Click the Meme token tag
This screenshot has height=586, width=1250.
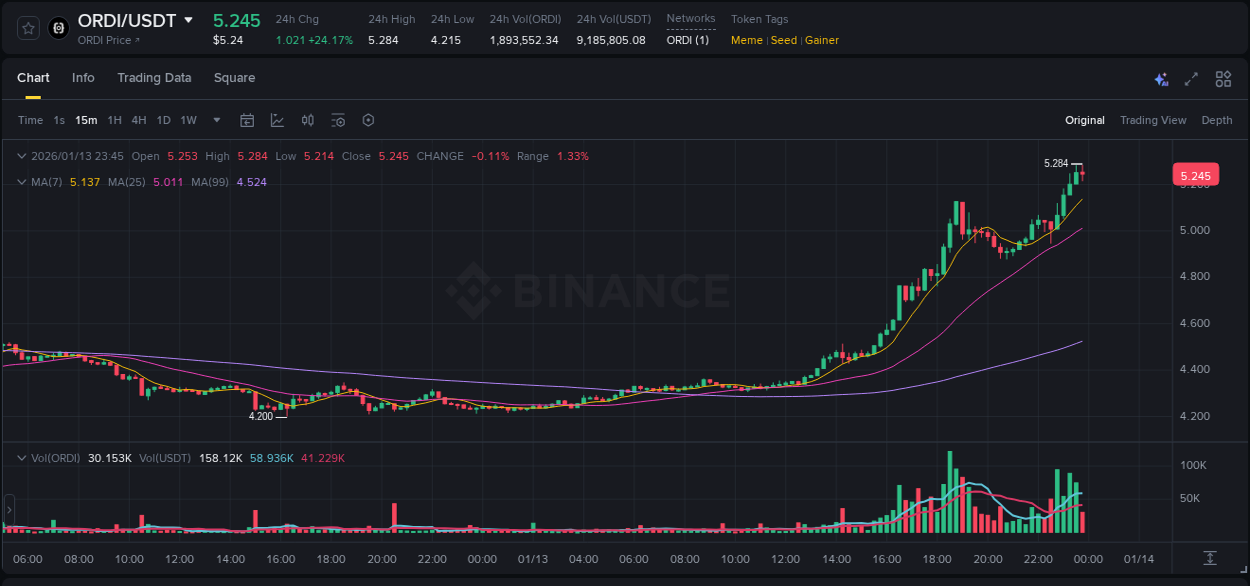(x=746, y=40)
